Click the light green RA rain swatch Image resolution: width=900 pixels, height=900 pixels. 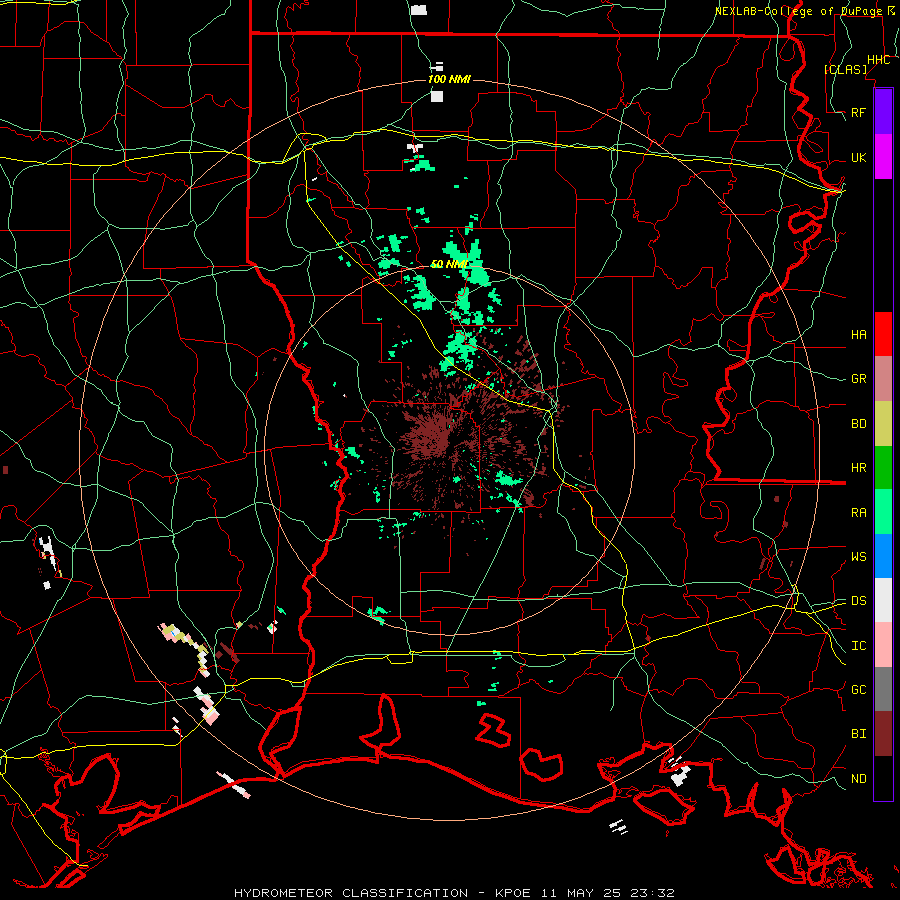point(883,512)
